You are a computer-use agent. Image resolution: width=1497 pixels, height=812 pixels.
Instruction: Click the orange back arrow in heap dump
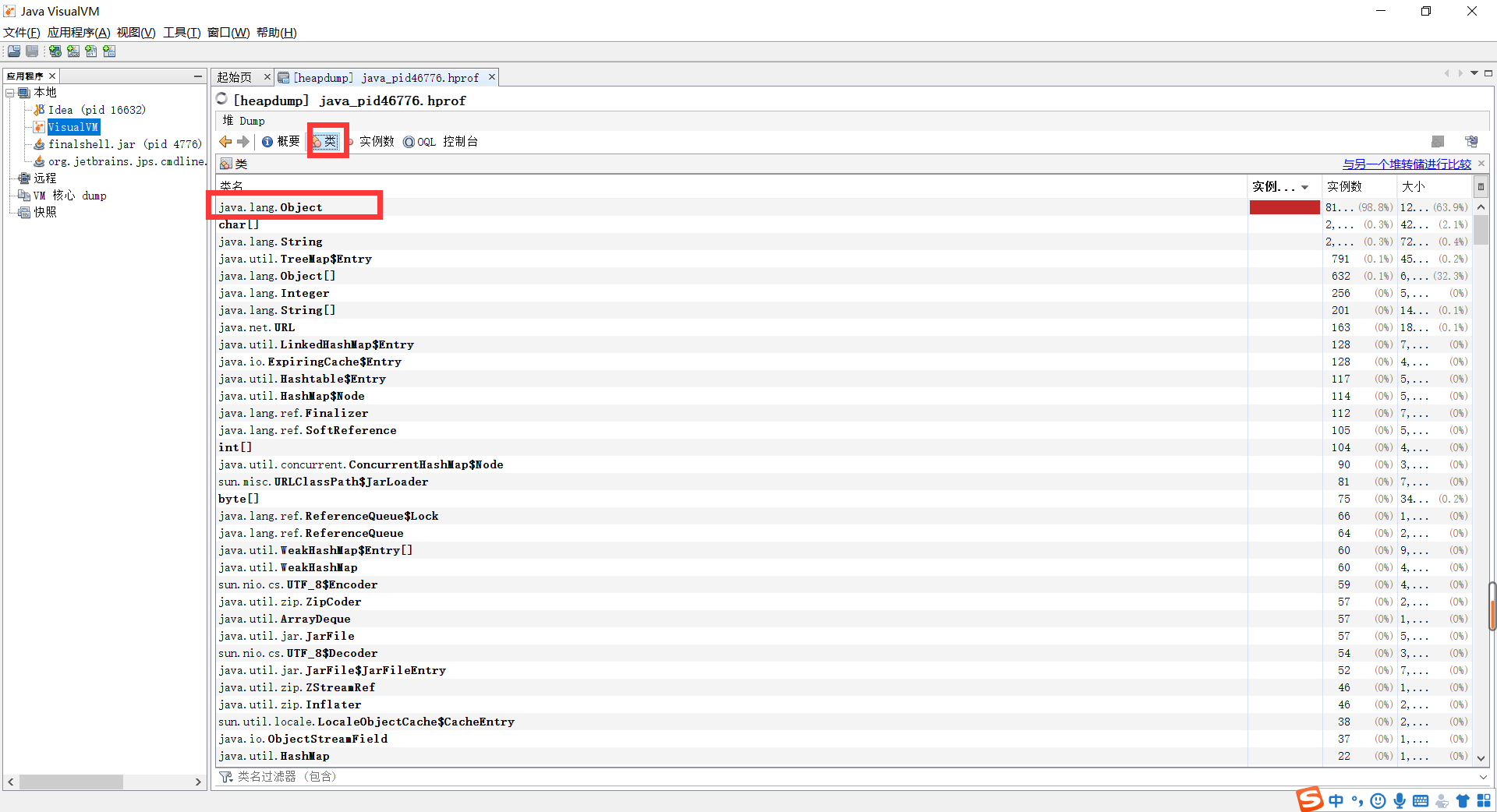coord(225,141)
